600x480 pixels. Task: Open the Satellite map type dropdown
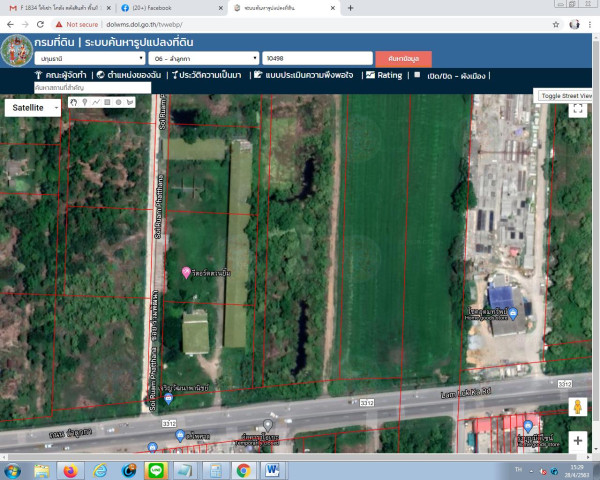coord(33,107)
